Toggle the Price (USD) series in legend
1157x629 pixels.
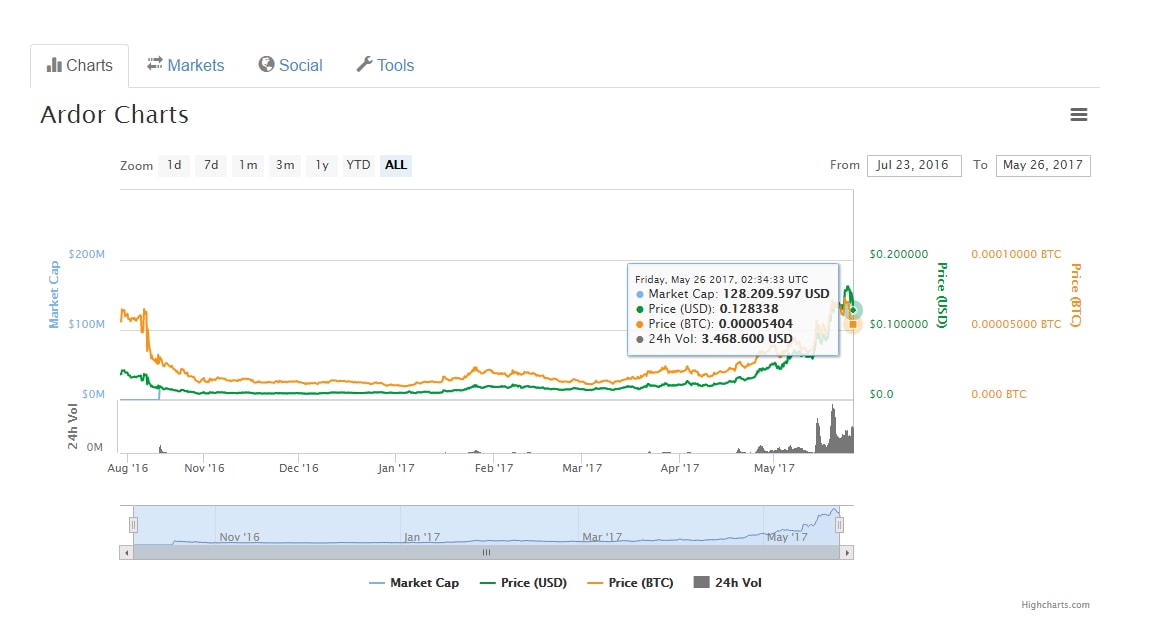pyautogui.click(x=523, y=583)
